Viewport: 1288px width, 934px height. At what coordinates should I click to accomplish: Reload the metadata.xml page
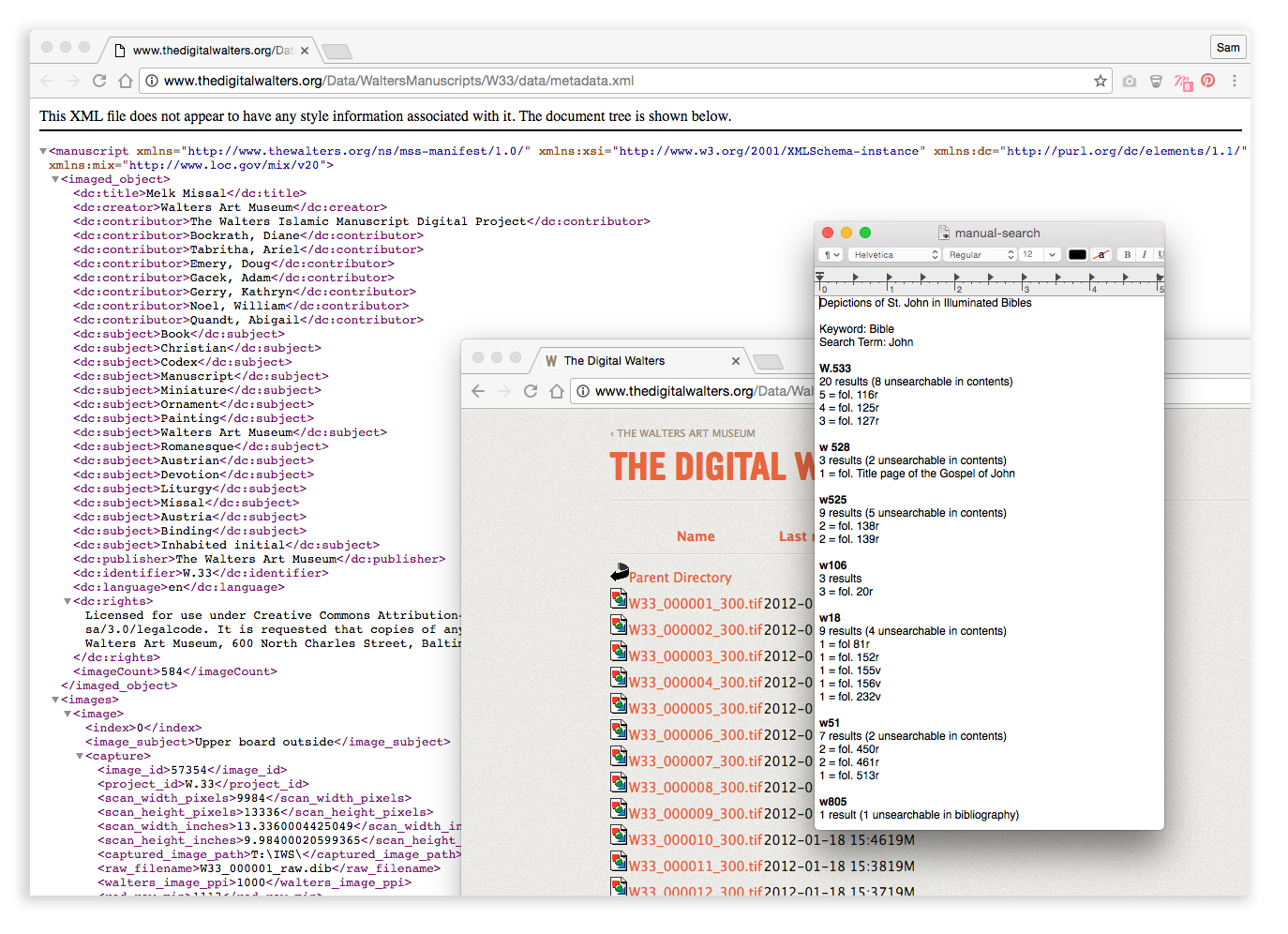tap(99, 81)
